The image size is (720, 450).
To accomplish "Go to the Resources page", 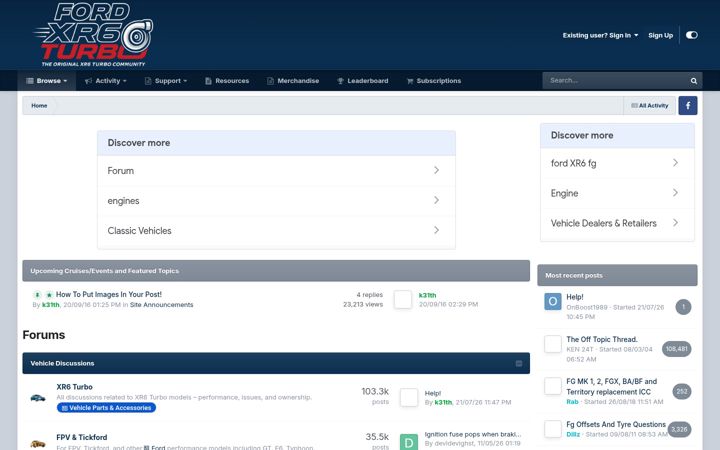I will tap(227, 81).
